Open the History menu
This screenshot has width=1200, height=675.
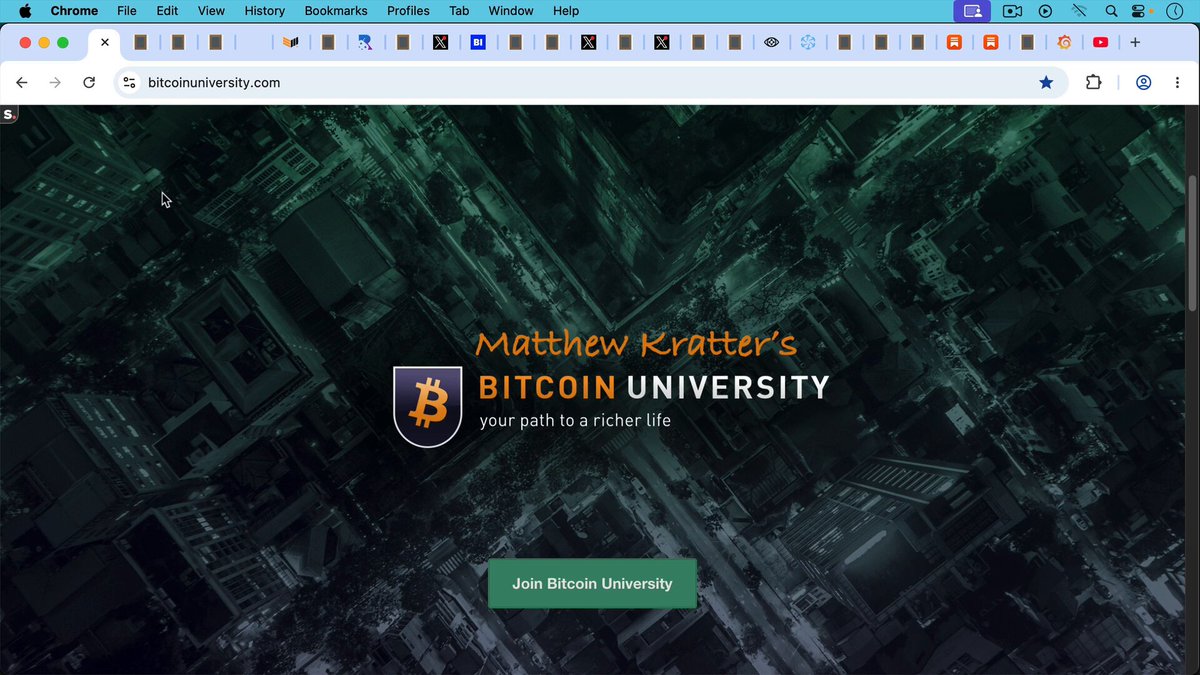pyautogui.click(x=265, y=11)
